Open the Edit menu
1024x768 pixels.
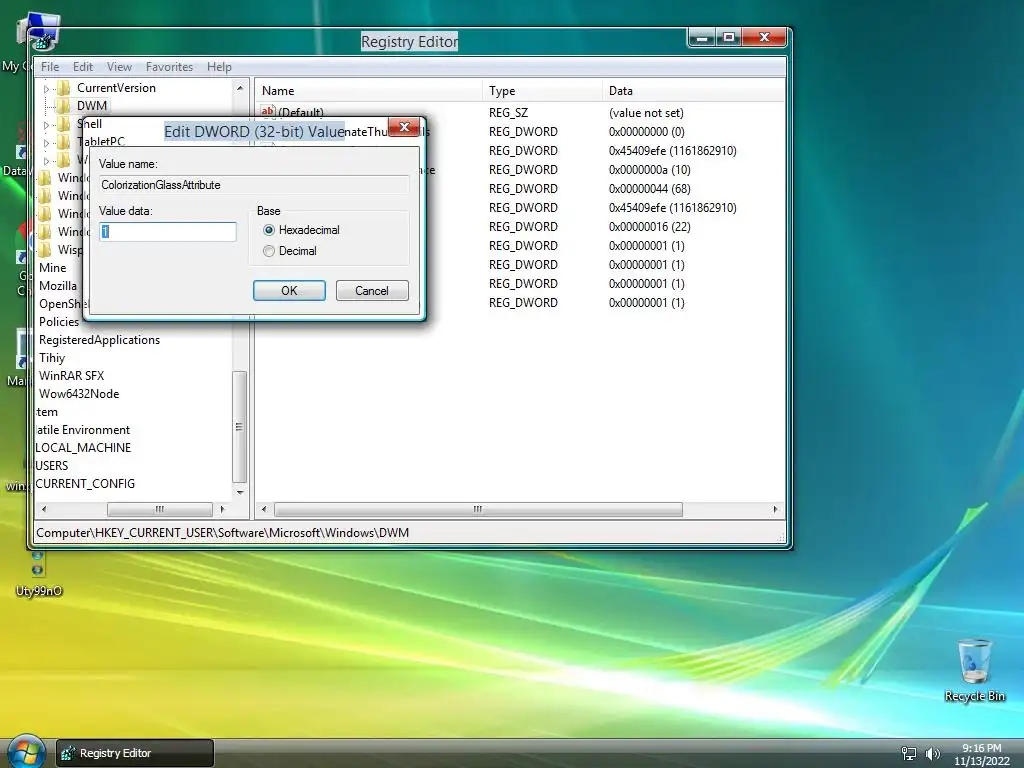coord(83,67)
